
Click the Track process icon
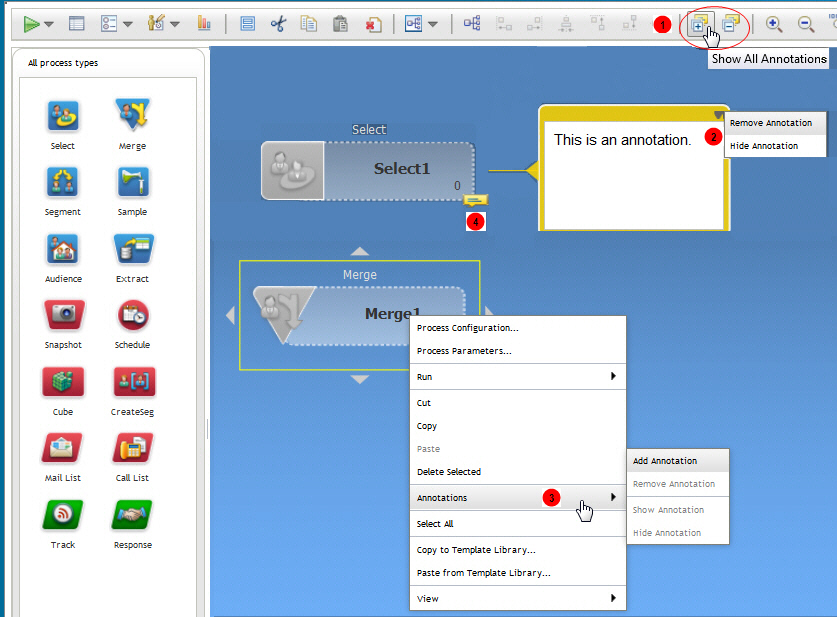(63, 514)
